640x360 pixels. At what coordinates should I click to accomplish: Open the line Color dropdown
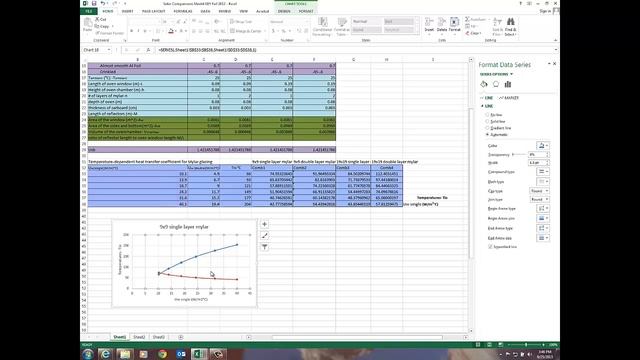[x=542, y=145]
